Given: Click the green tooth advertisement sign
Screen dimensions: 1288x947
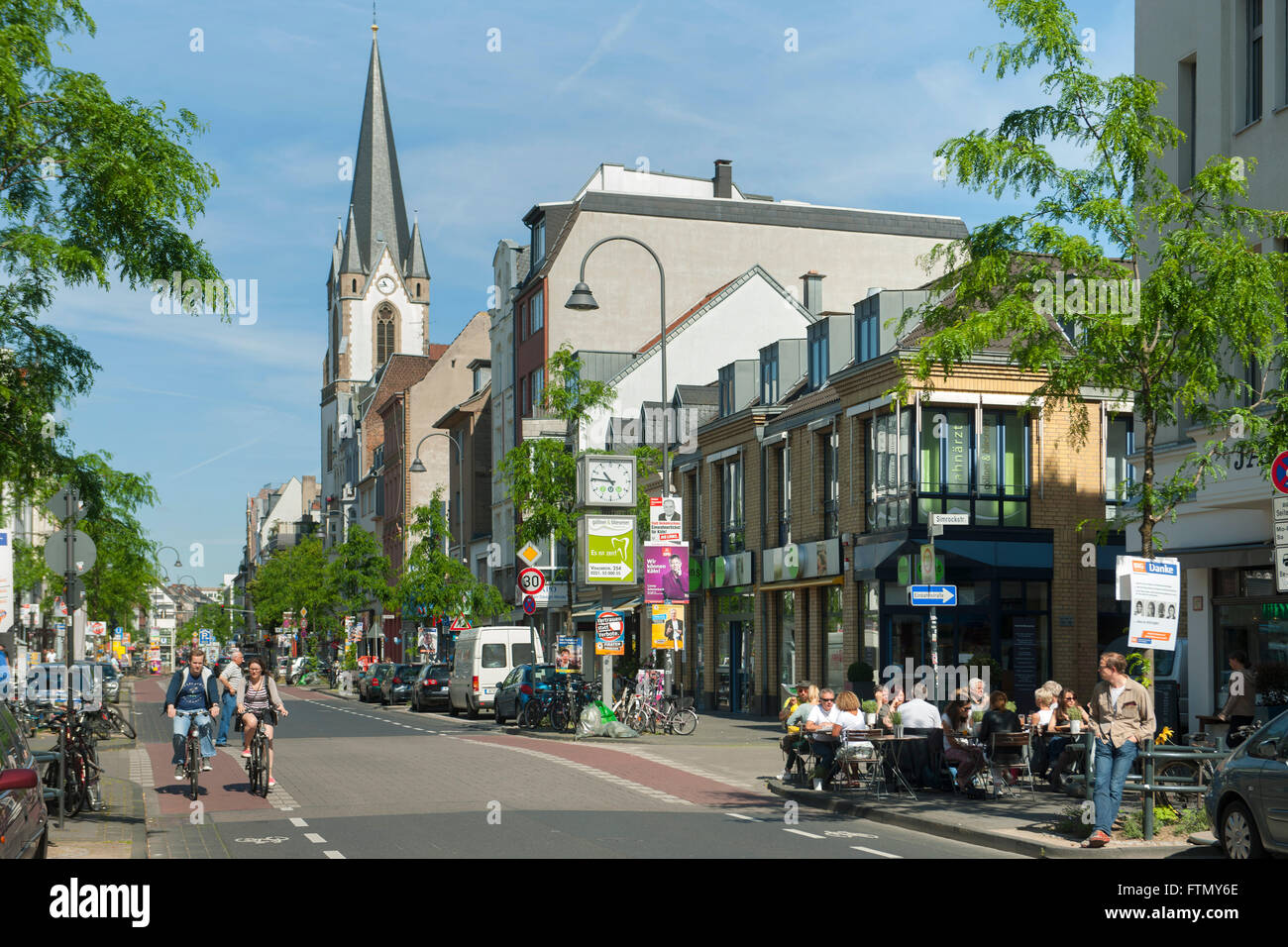Looking at the screenshot, I should 609,549.
